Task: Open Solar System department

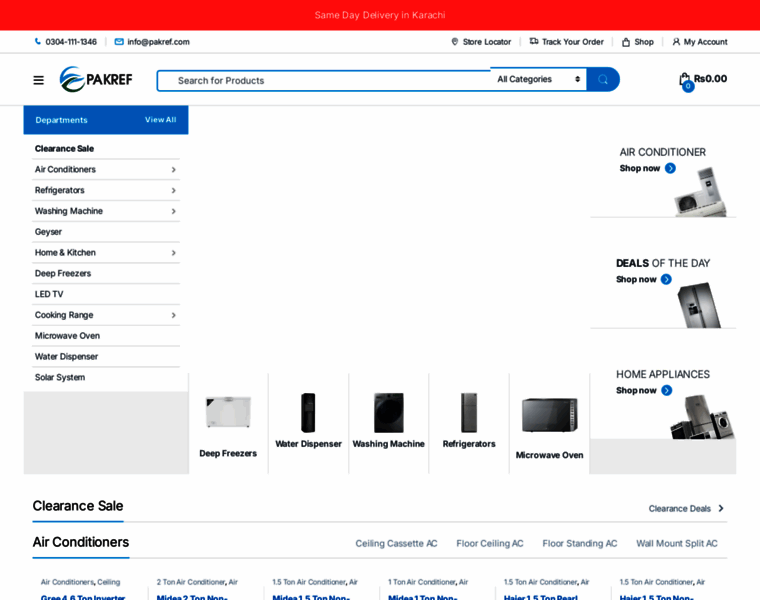Action: (x=60, y=378)
